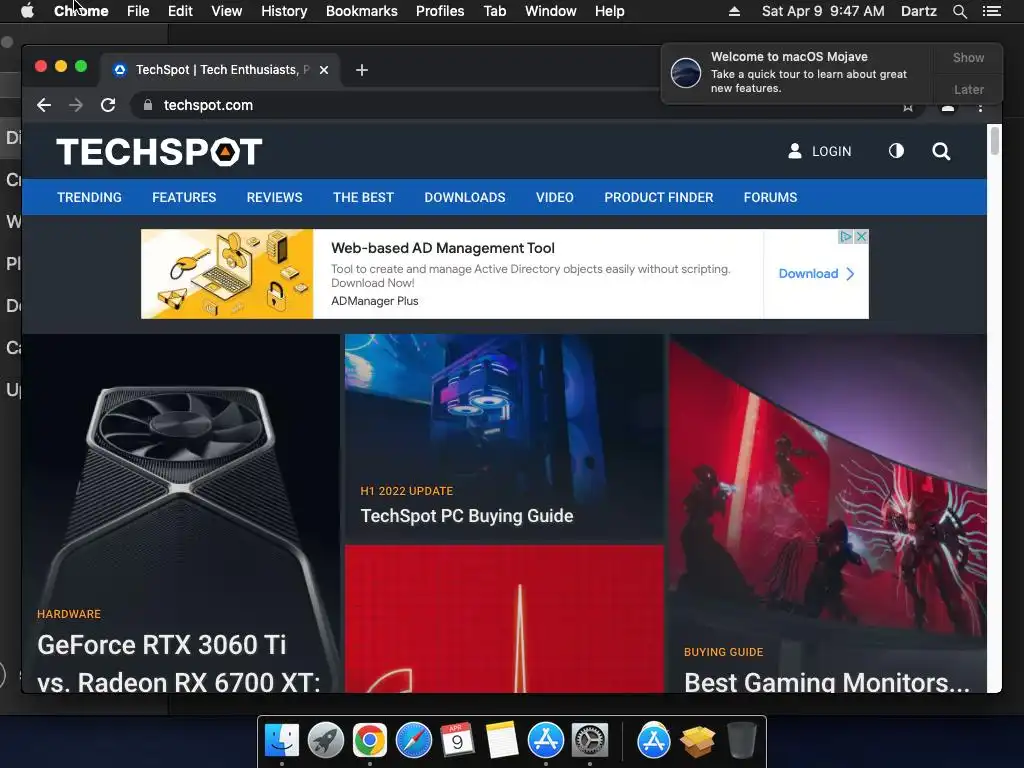The image size is (1024, 768).
Task: Open VIDEO navigation link
Action: tap(555, 197)
